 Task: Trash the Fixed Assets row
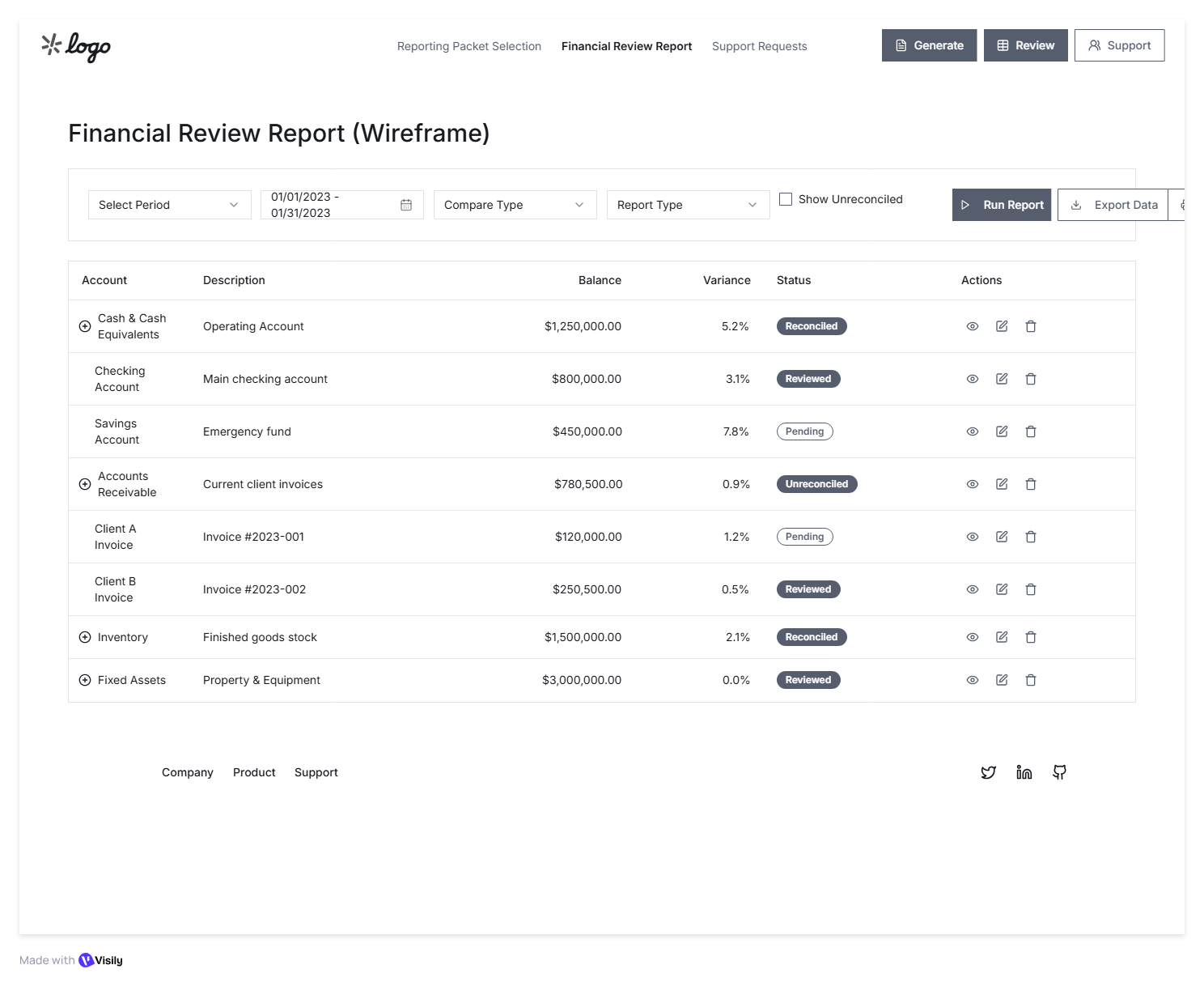click(x=1031, y=680)
